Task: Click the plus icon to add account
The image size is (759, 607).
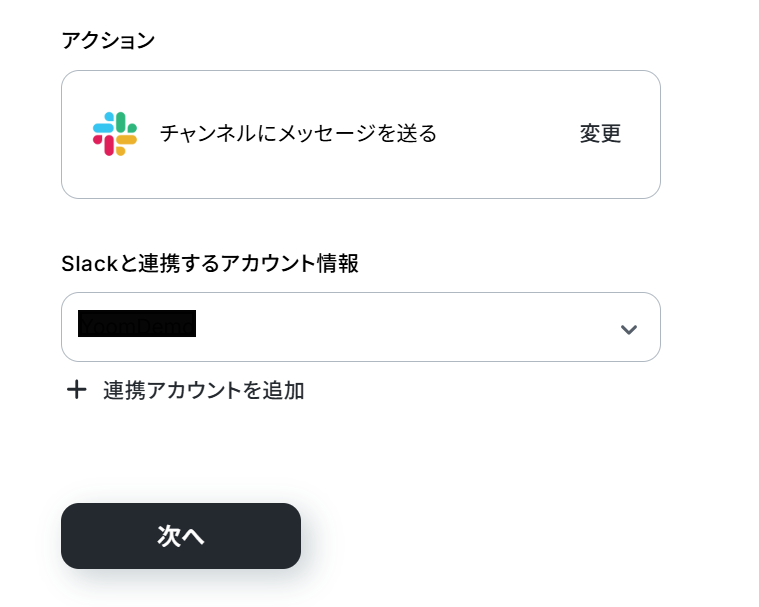Action: [76, 390]
